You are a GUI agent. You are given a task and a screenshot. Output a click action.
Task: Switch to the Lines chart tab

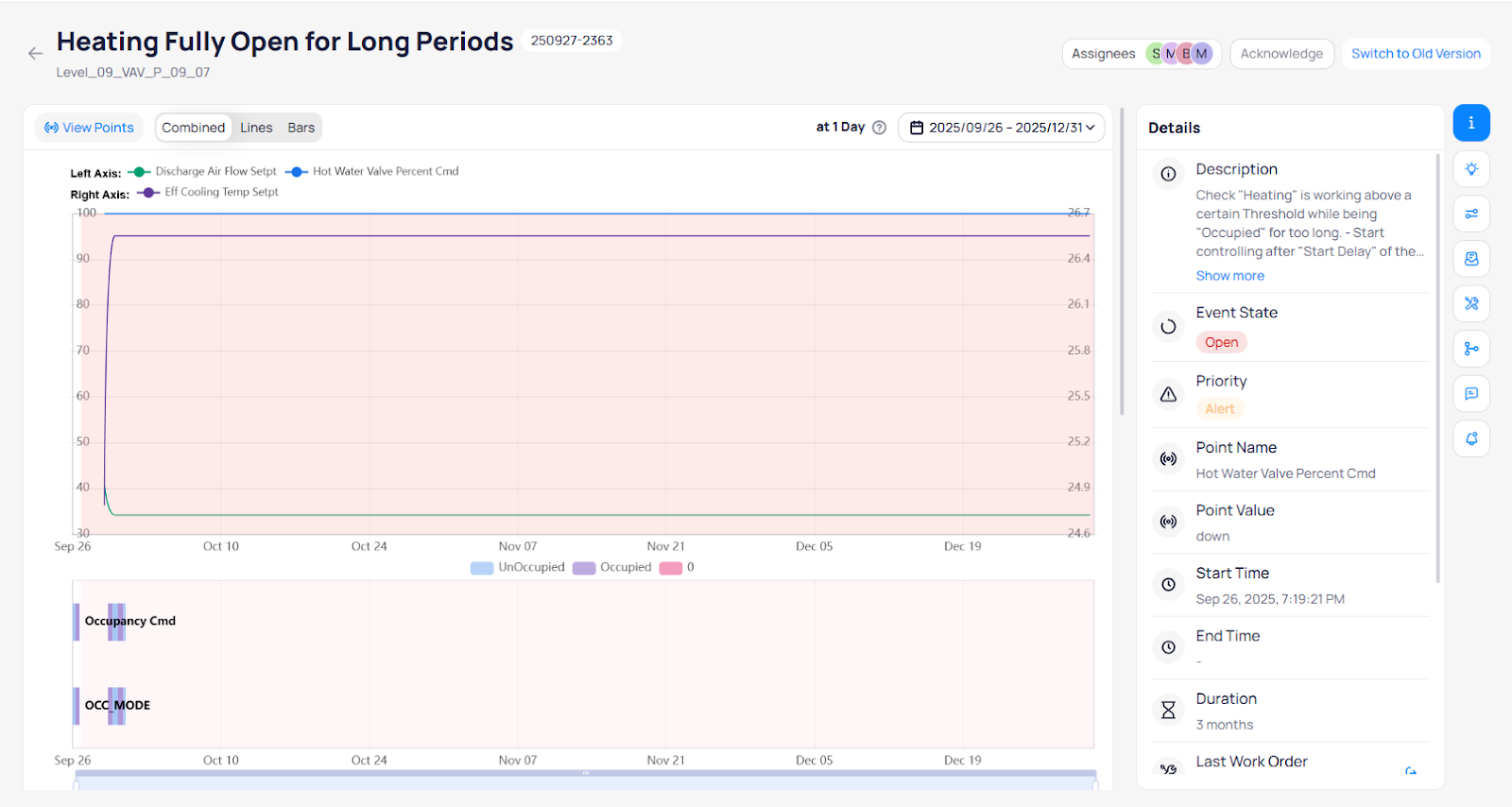click(x=256, y=128)
